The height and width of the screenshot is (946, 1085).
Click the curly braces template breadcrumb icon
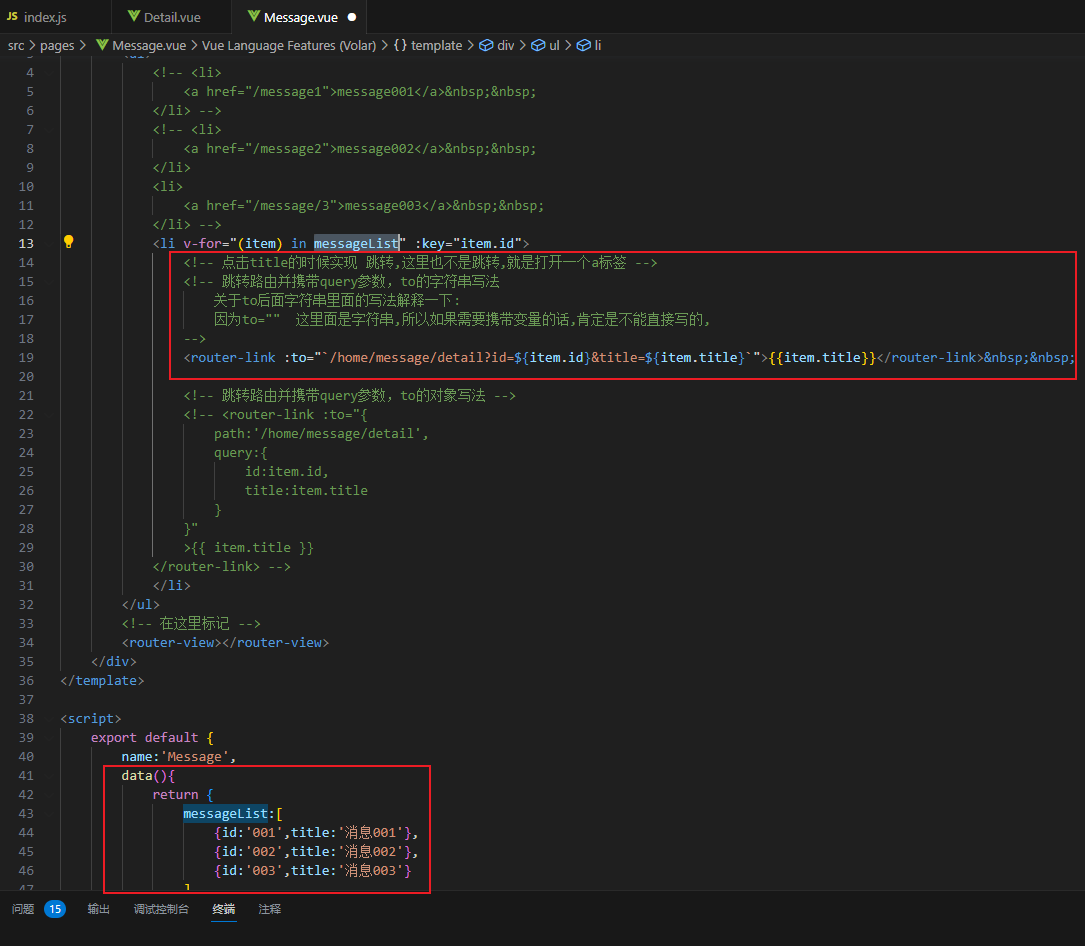tap(400, 45)
